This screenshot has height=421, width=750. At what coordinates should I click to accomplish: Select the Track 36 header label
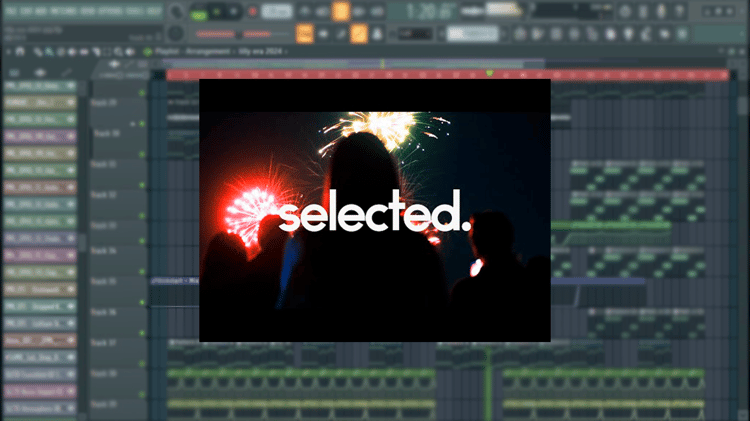point(104,312)
